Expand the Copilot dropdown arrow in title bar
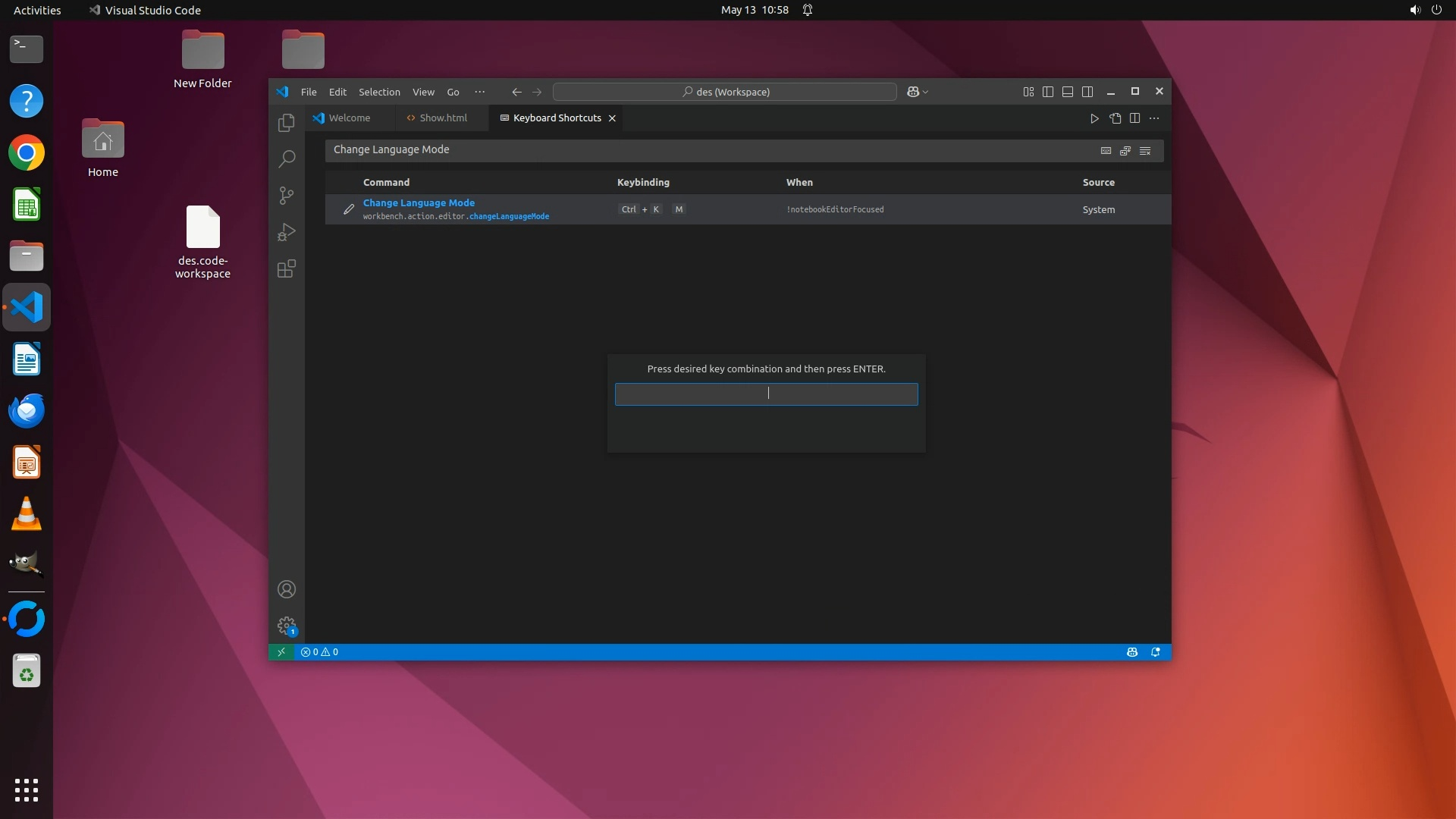 [x=926, y=92]
